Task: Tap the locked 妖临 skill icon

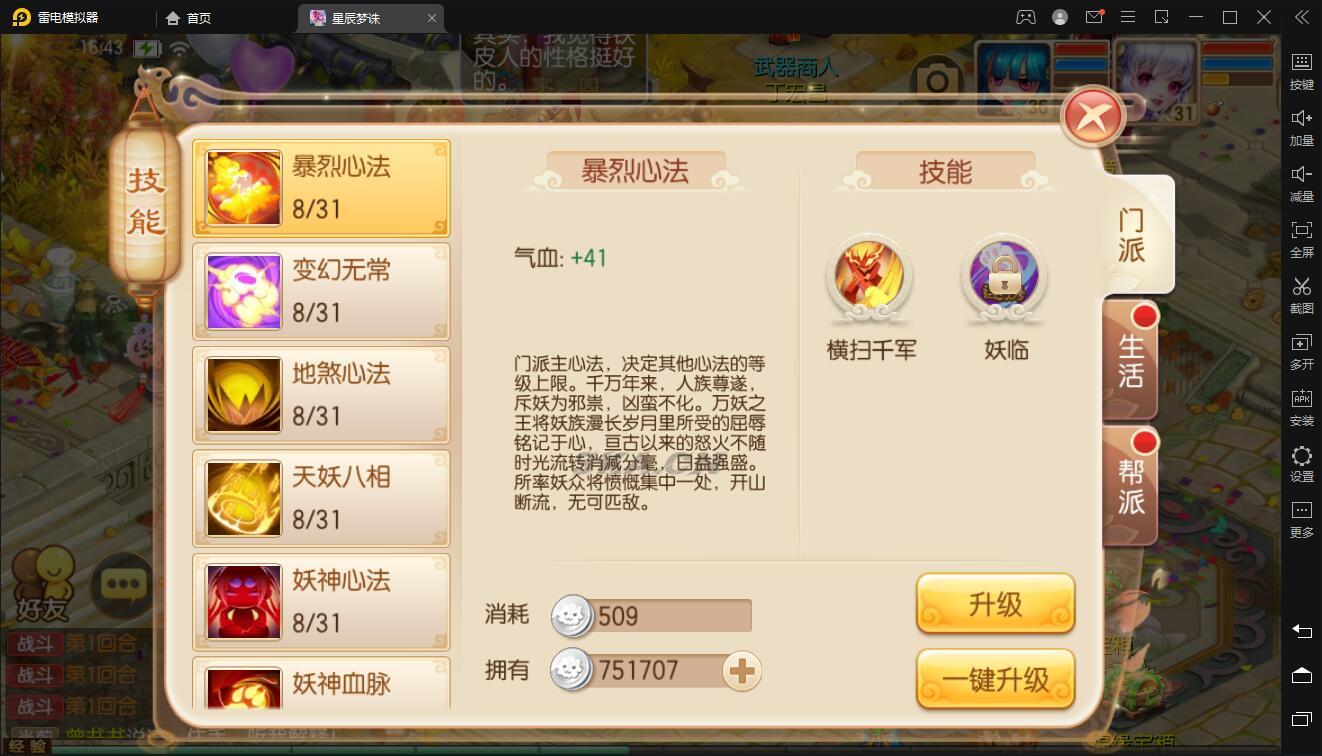Action: 1004,276
